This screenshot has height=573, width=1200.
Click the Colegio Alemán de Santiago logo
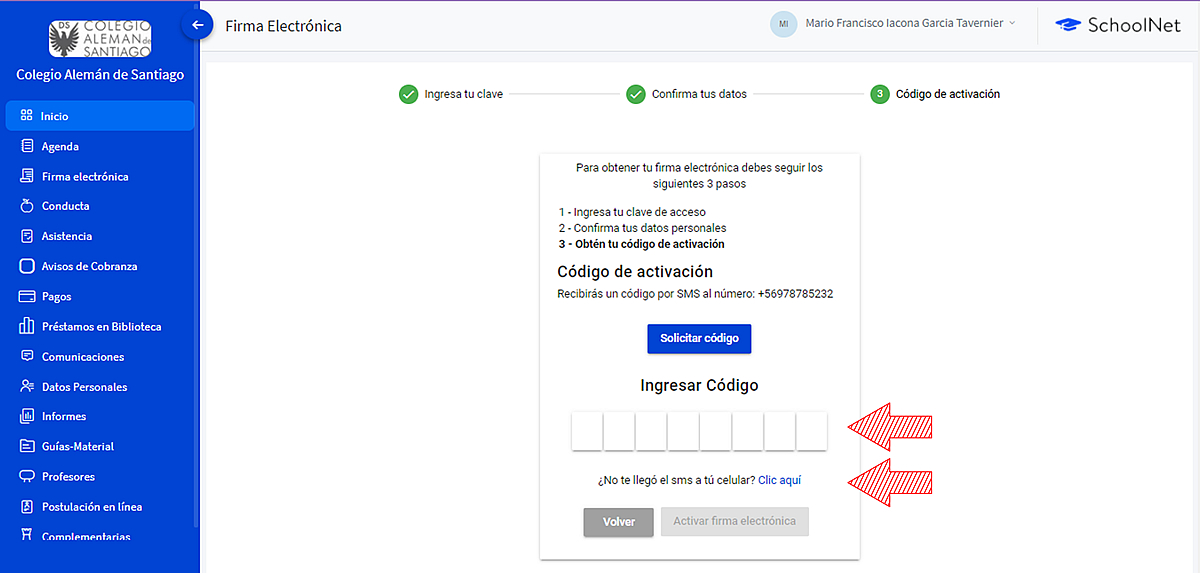coord(100,38)
